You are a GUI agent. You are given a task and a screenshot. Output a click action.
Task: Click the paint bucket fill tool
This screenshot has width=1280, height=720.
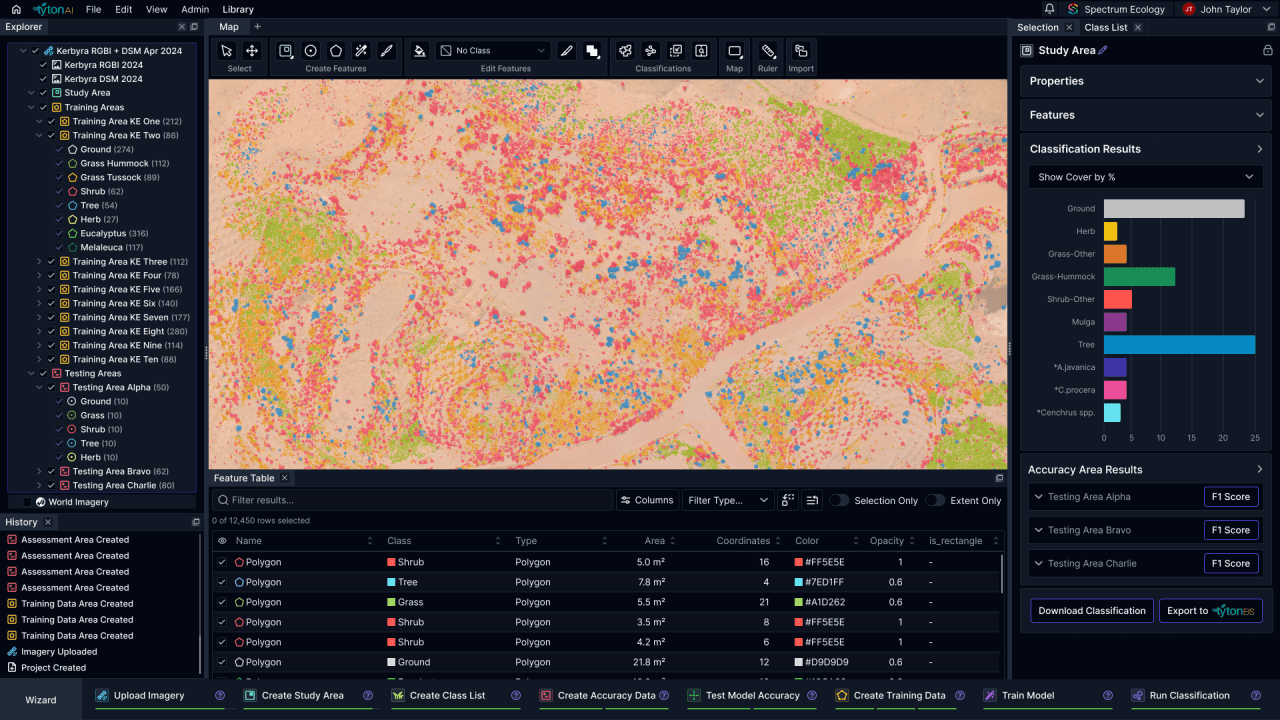tap(420, 51)
